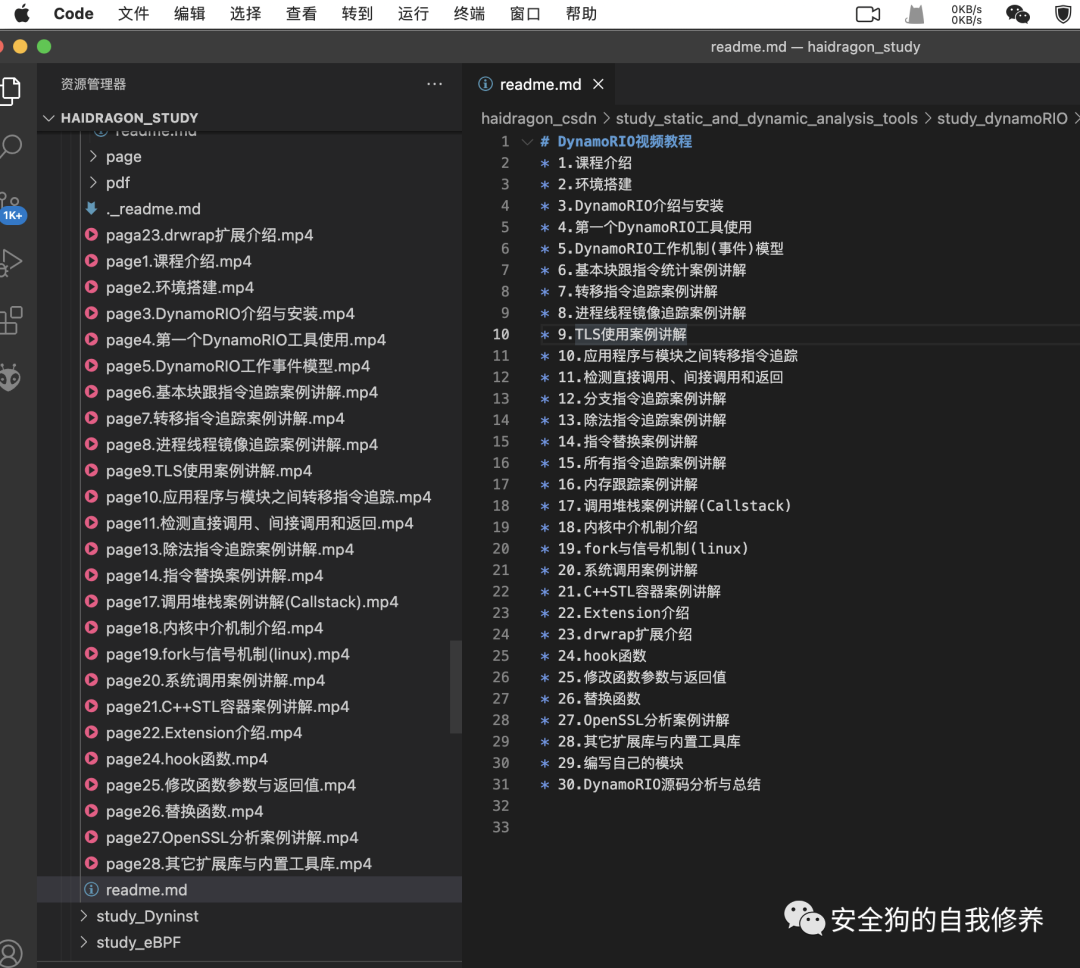Click the 资源管理器 panel title
The width and height of the screenshot is (1080, 968).
93,84
